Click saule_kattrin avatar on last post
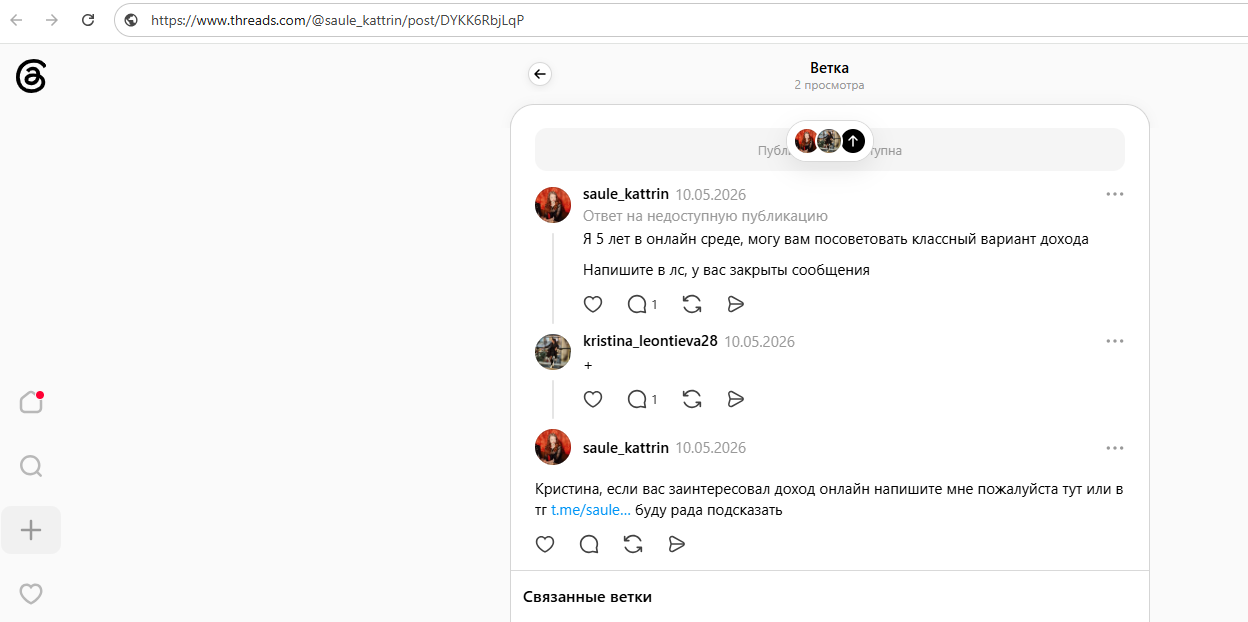 (x=553, y=447)
